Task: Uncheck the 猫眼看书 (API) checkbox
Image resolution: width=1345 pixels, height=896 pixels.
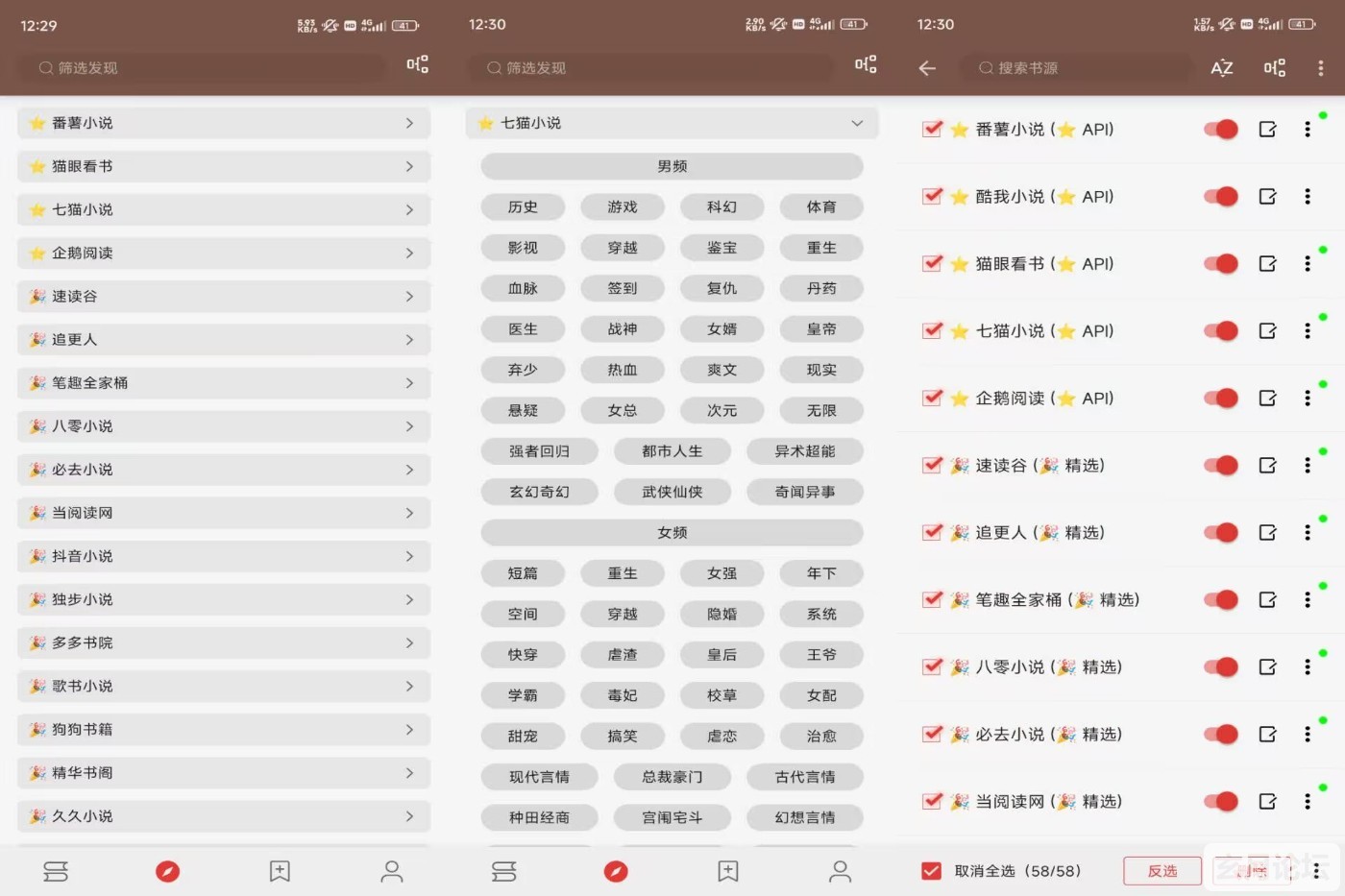Action: point(932,263)
